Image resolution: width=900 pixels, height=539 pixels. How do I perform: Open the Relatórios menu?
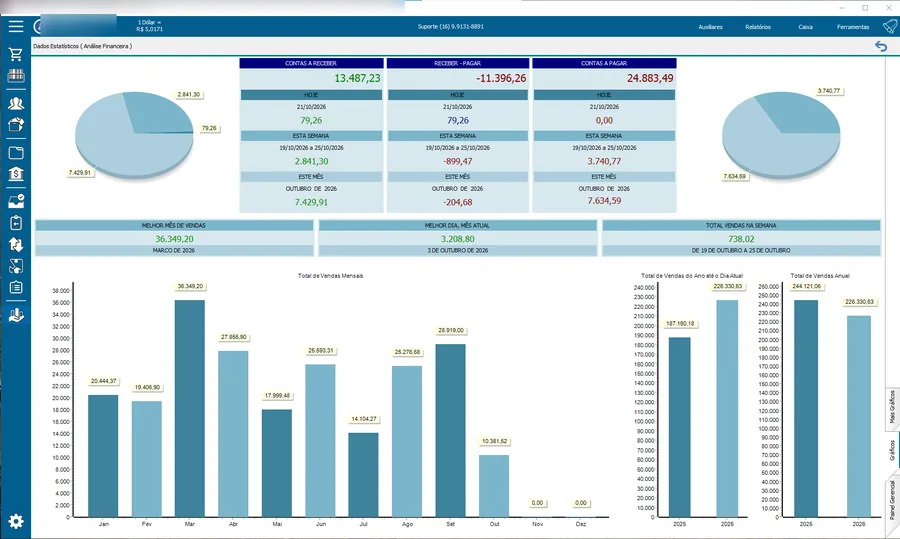pyautogui.click(x=758, y=27)
